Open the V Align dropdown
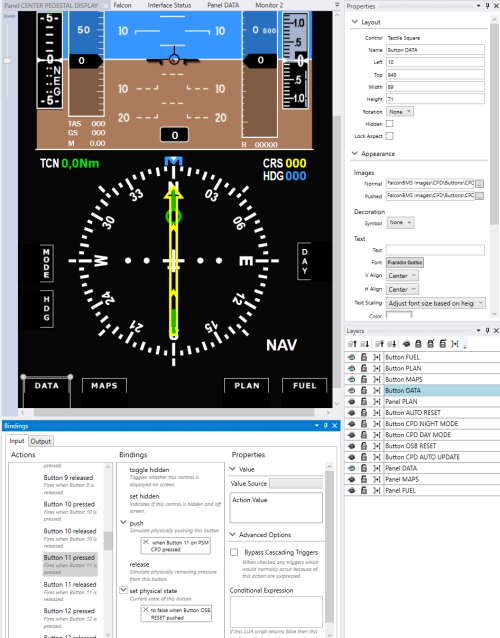Image resolution: width=500 pixels, height=638 pixels. pos(402,276)
